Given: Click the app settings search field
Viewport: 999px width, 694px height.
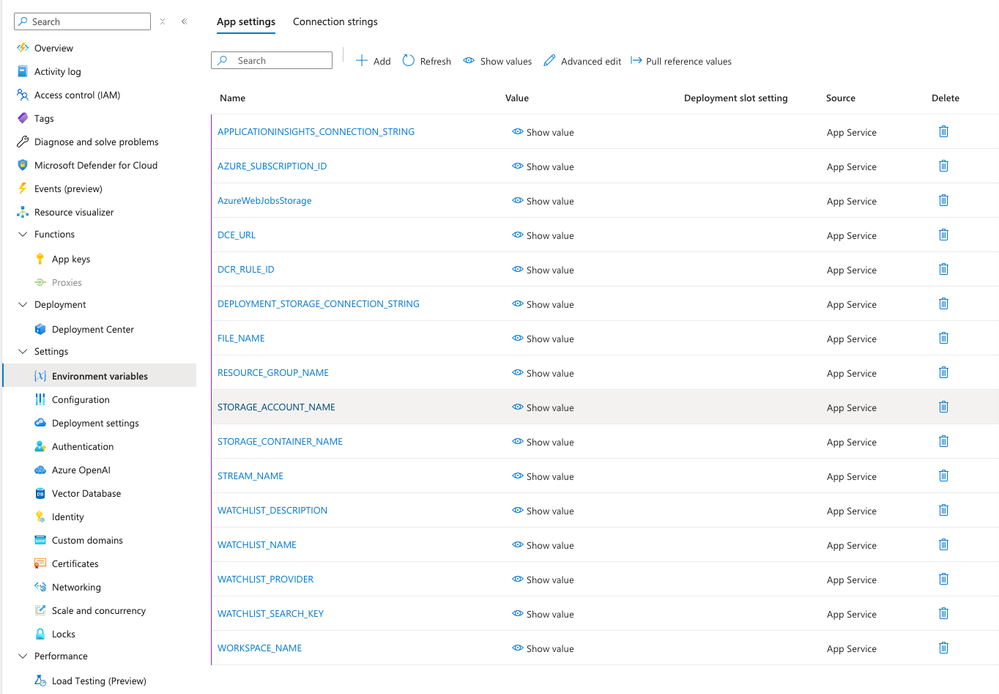Looking at the screenshot, I should pyautogui.click(x=271, y=61).
